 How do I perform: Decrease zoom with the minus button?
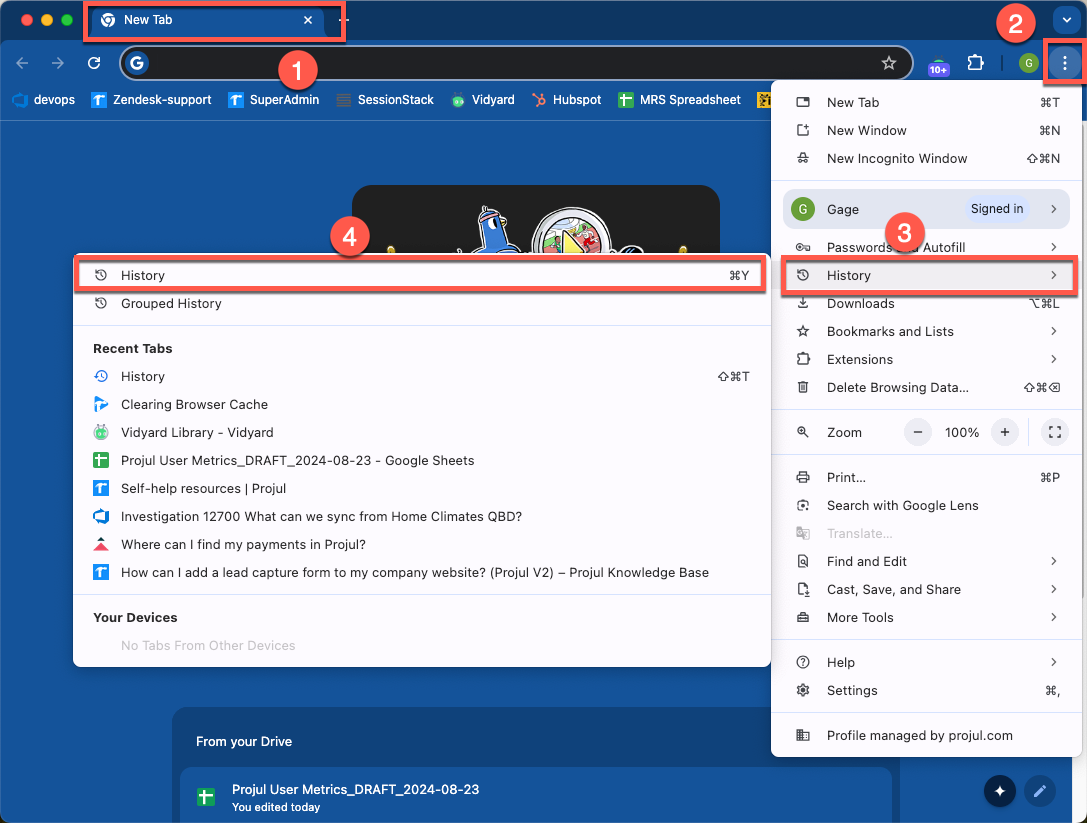click(x=917, y=432)
